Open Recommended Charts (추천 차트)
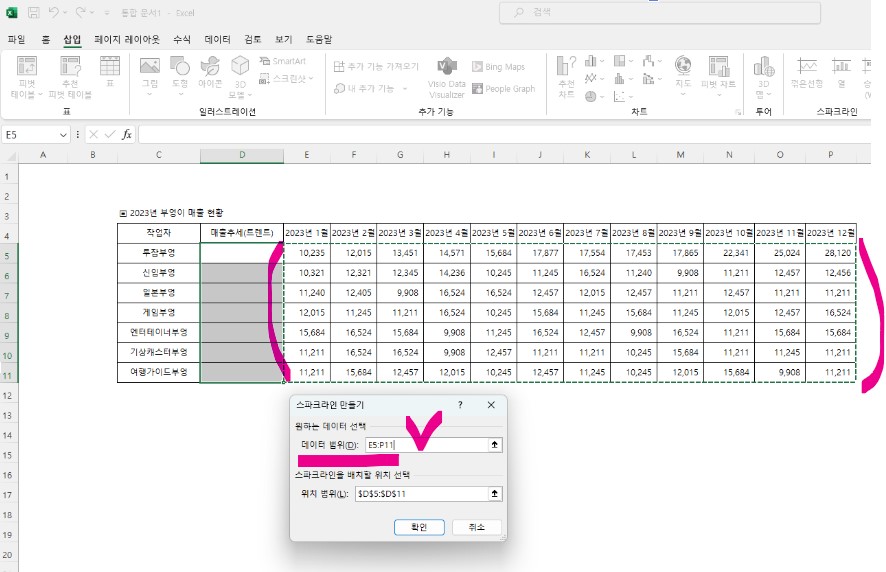 566,77
